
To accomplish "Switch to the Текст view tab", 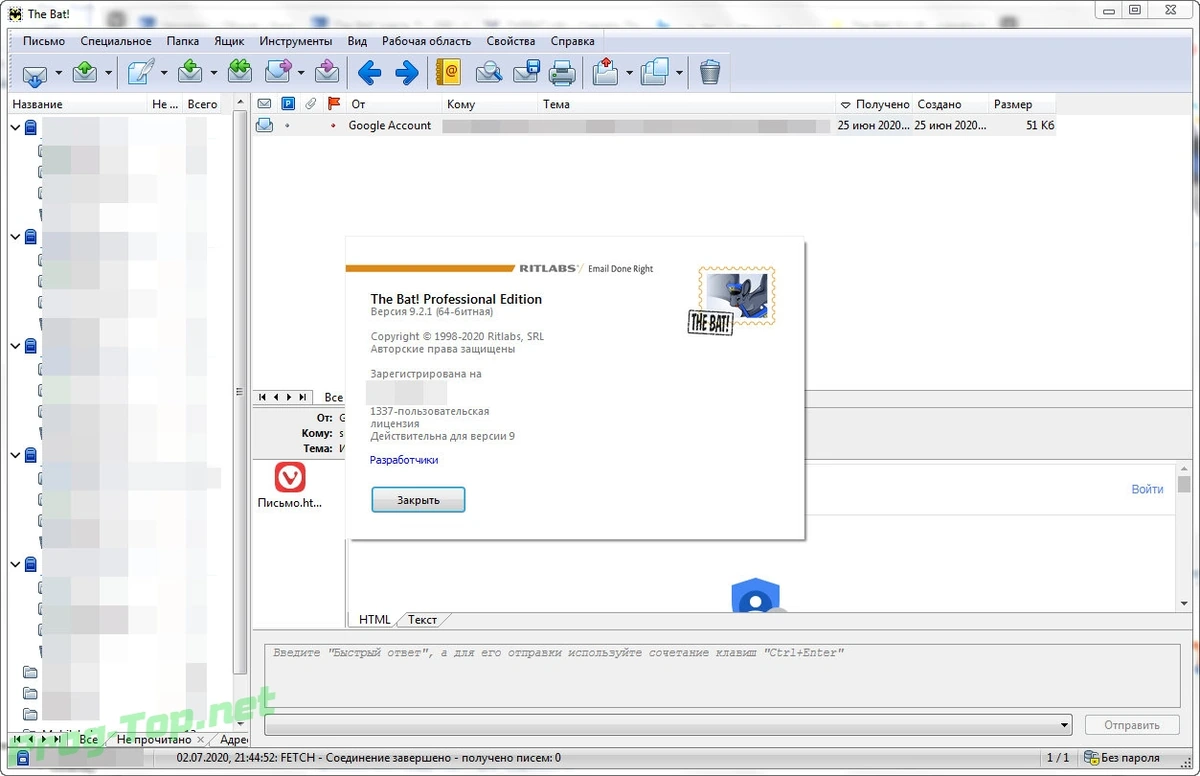I will click(x=423, y=619).
